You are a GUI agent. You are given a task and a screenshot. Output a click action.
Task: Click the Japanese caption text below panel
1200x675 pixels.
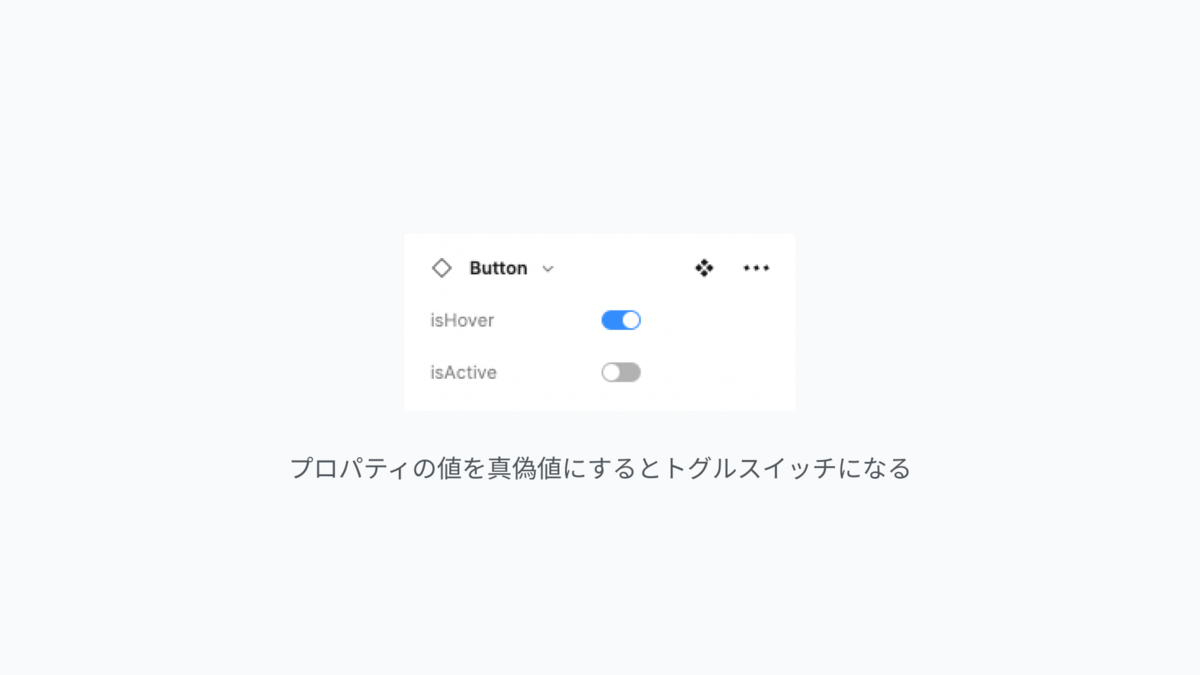pos(600,468)
